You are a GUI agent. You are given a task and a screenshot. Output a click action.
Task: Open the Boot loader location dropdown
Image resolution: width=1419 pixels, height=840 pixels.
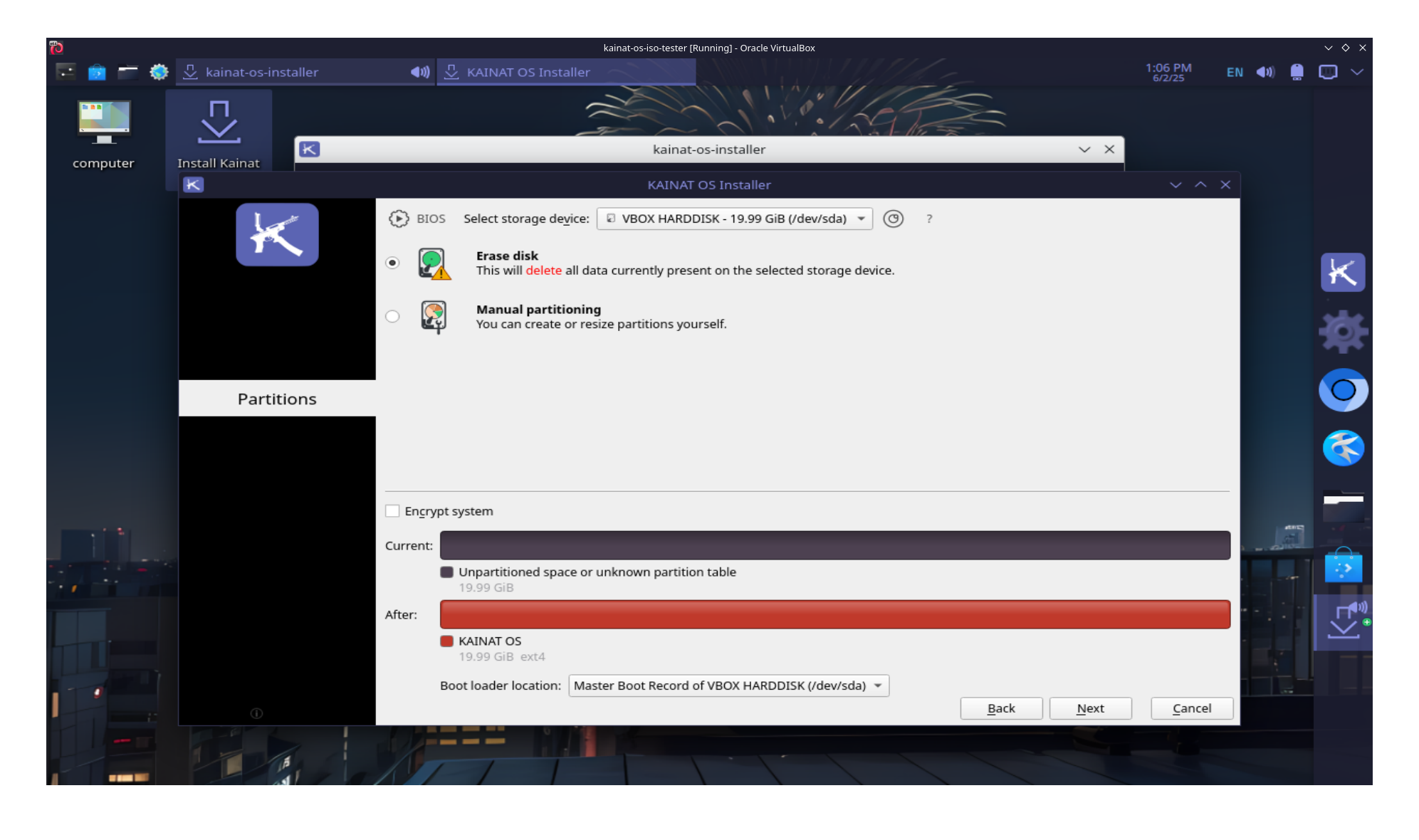pos(728,686)
